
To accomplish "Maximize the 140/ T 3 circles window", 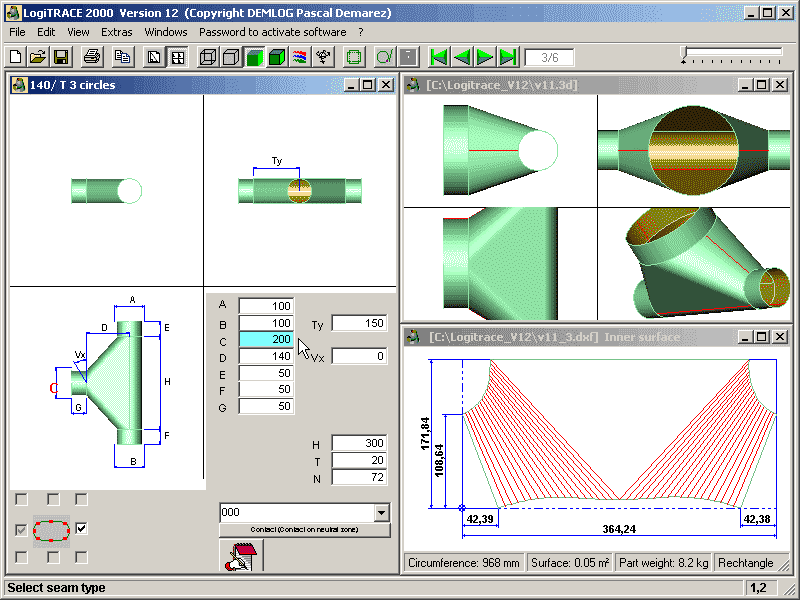I will (x=368, y=85).
